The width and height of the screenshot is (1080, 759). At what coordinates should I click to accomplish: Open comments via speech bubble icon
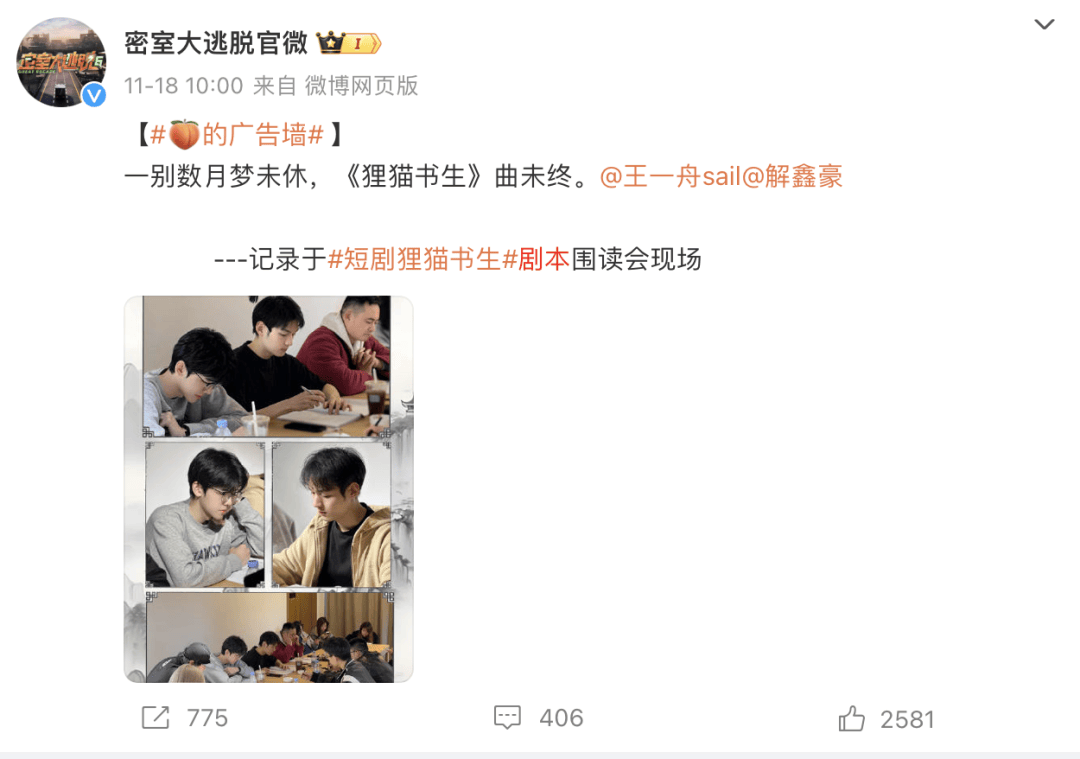tap(508, 718)
